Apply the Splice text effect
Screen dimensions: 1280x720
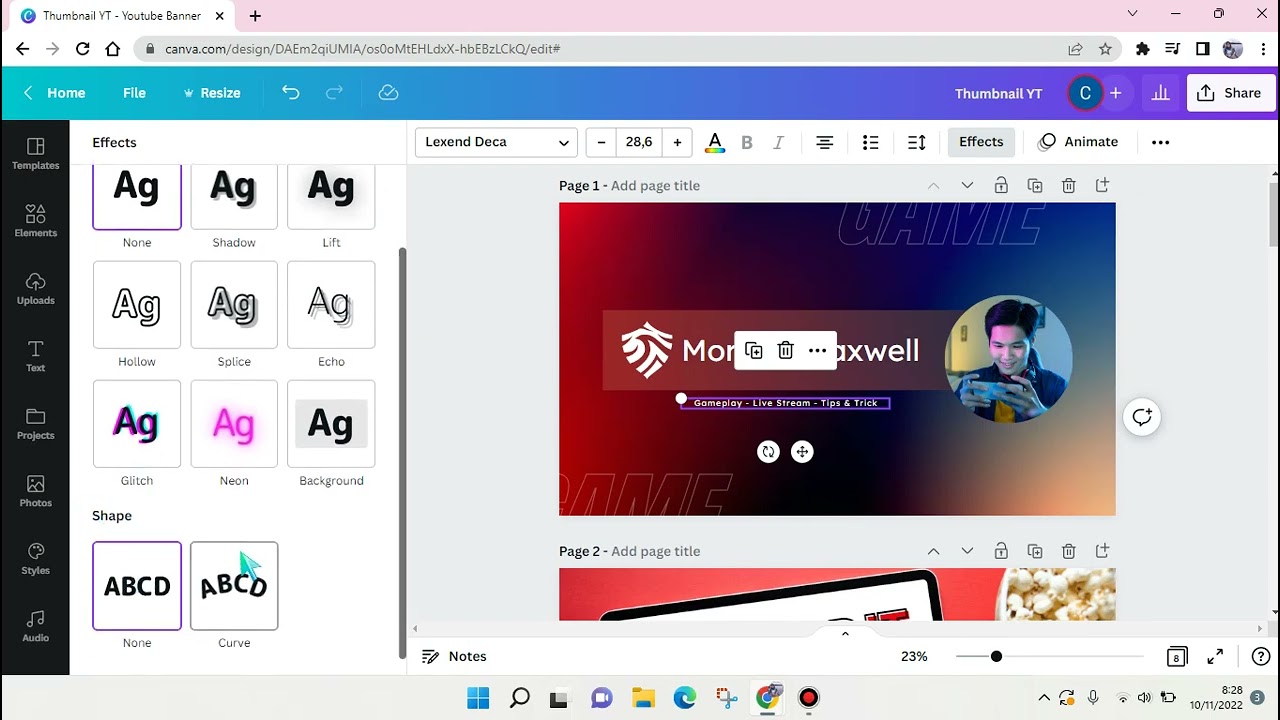234,305
